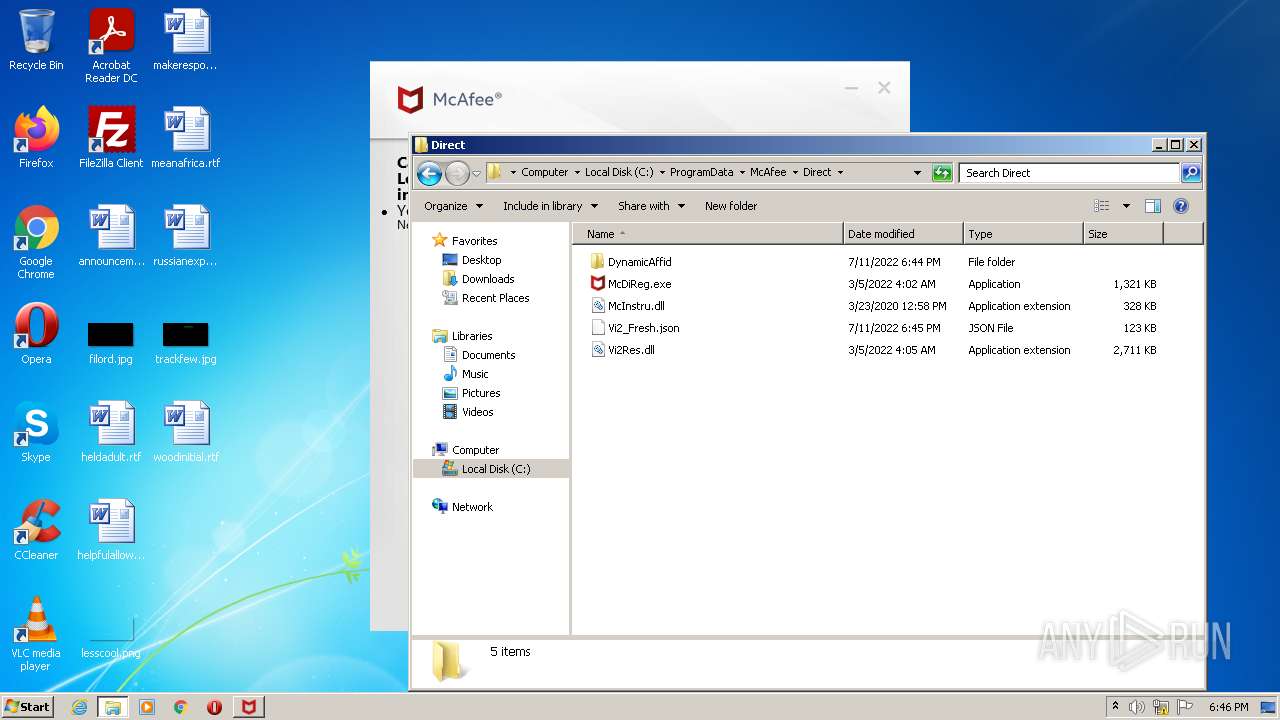
Task: Sort by Date modified column header
Action: [x=903, y=234]
